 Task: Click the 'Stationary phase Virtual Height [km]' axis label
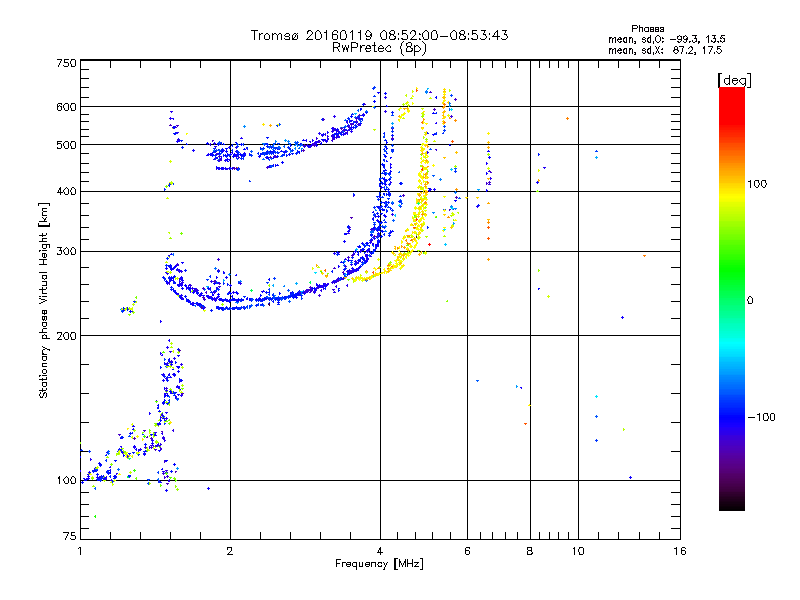click(44, 300)
